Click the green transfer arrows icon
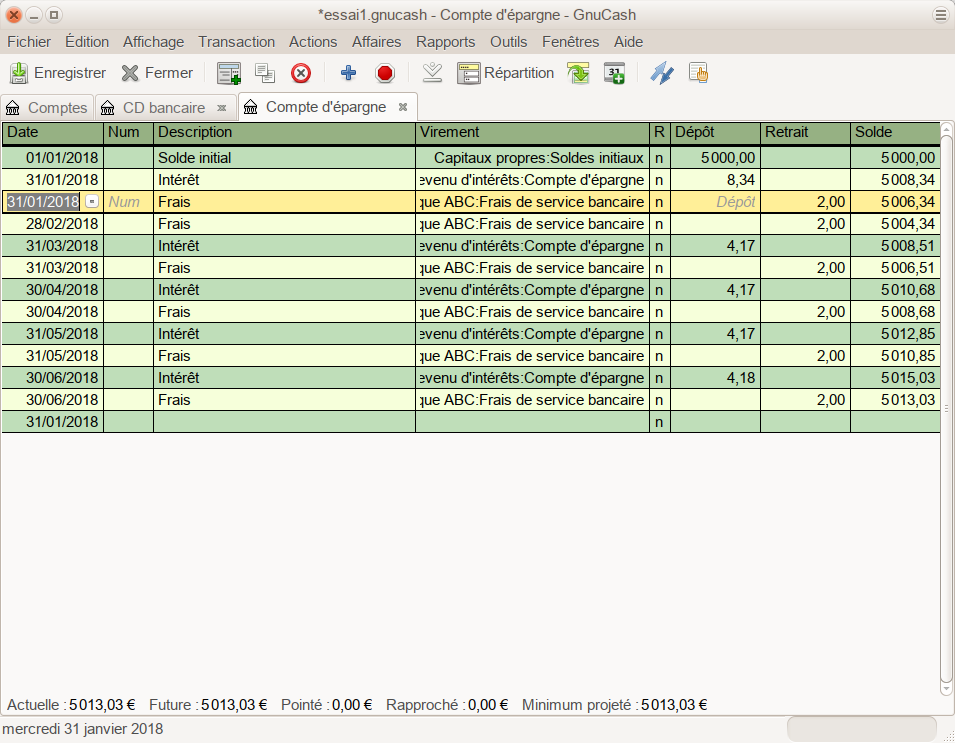This screenshot has height=743, width=955. 578,73
